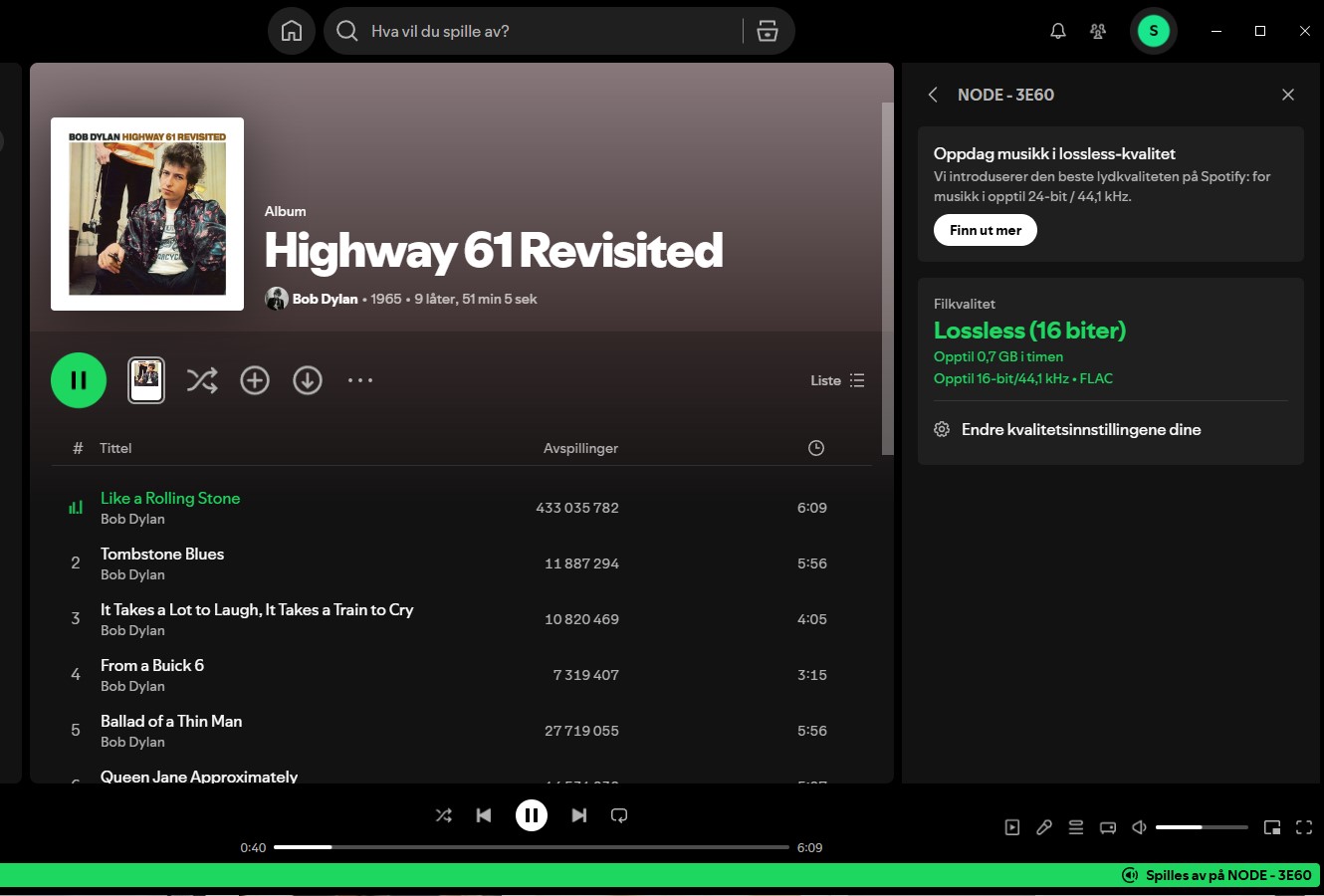Select 'It Takes a Lot to Laugh' track

pos(257,609)
